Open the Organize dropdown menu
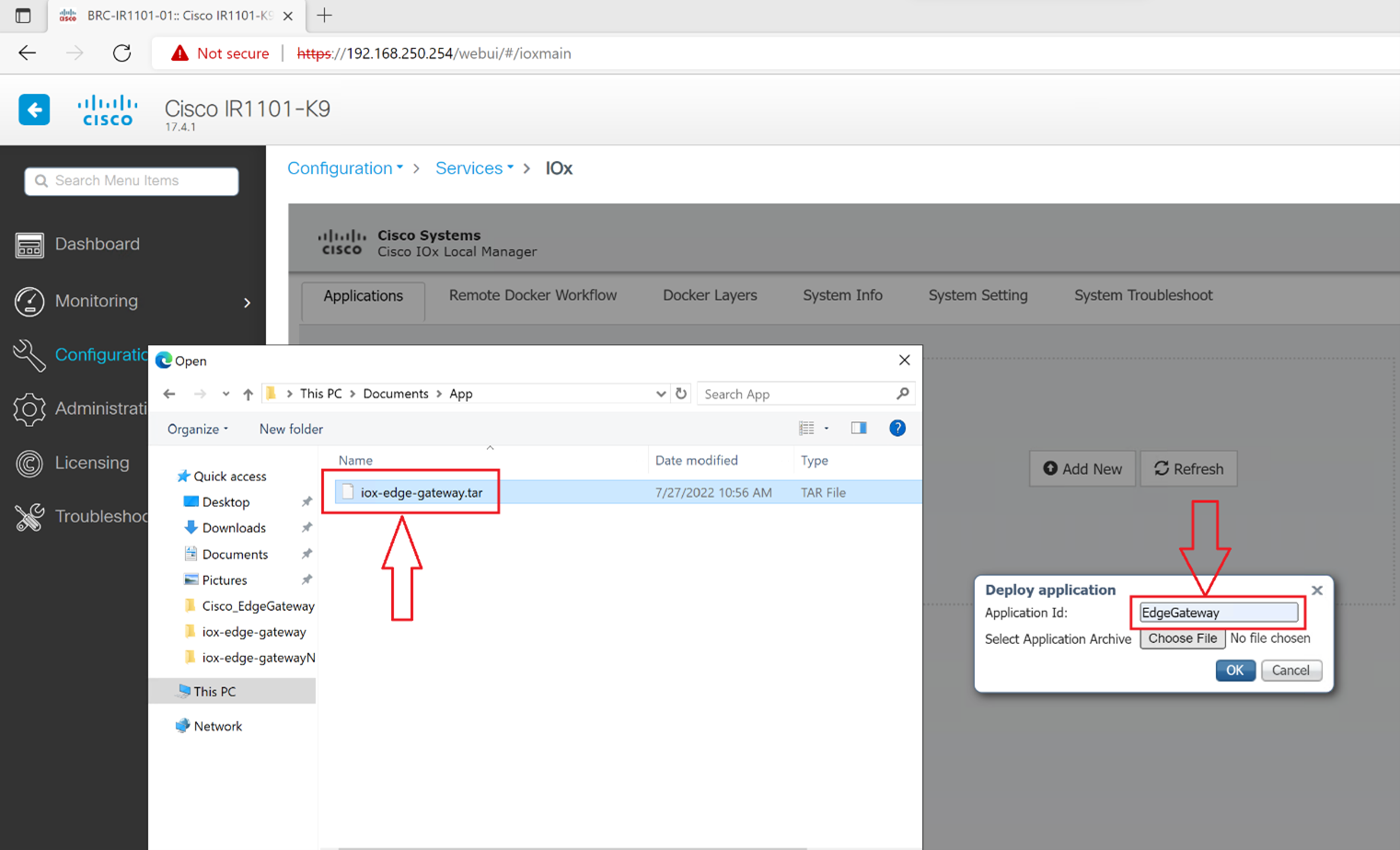This screenshot has width=1400, height=850. coord(198,430)
